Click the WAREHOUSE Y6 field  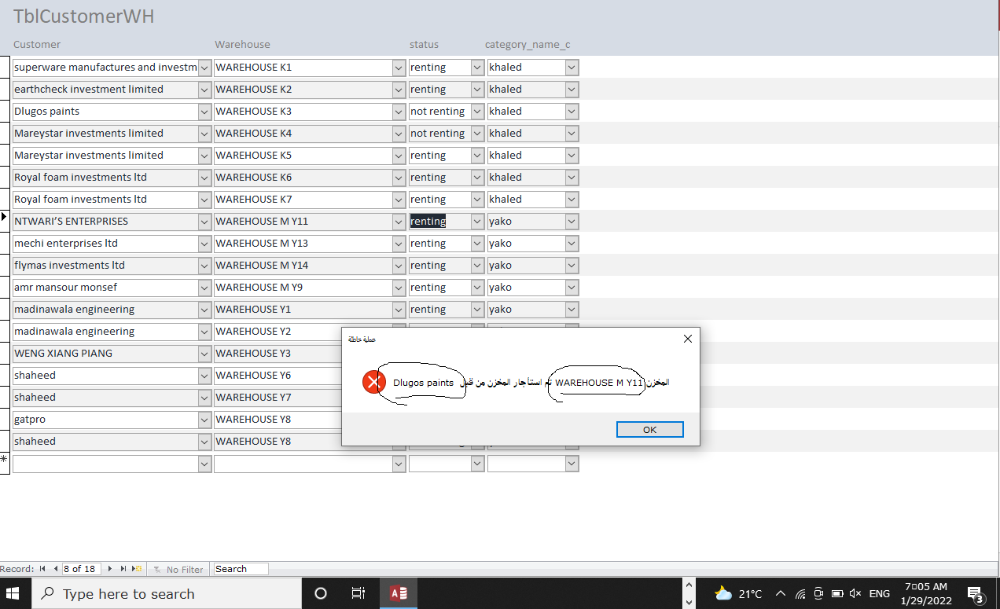point(277,376)
